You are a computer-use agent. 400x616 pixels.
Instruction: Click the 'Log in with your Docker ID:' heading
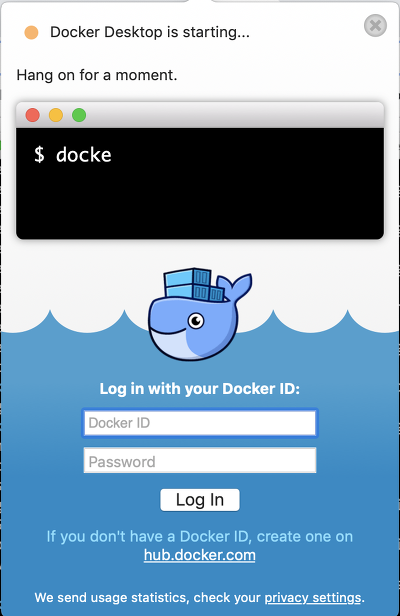pos(200,389)
